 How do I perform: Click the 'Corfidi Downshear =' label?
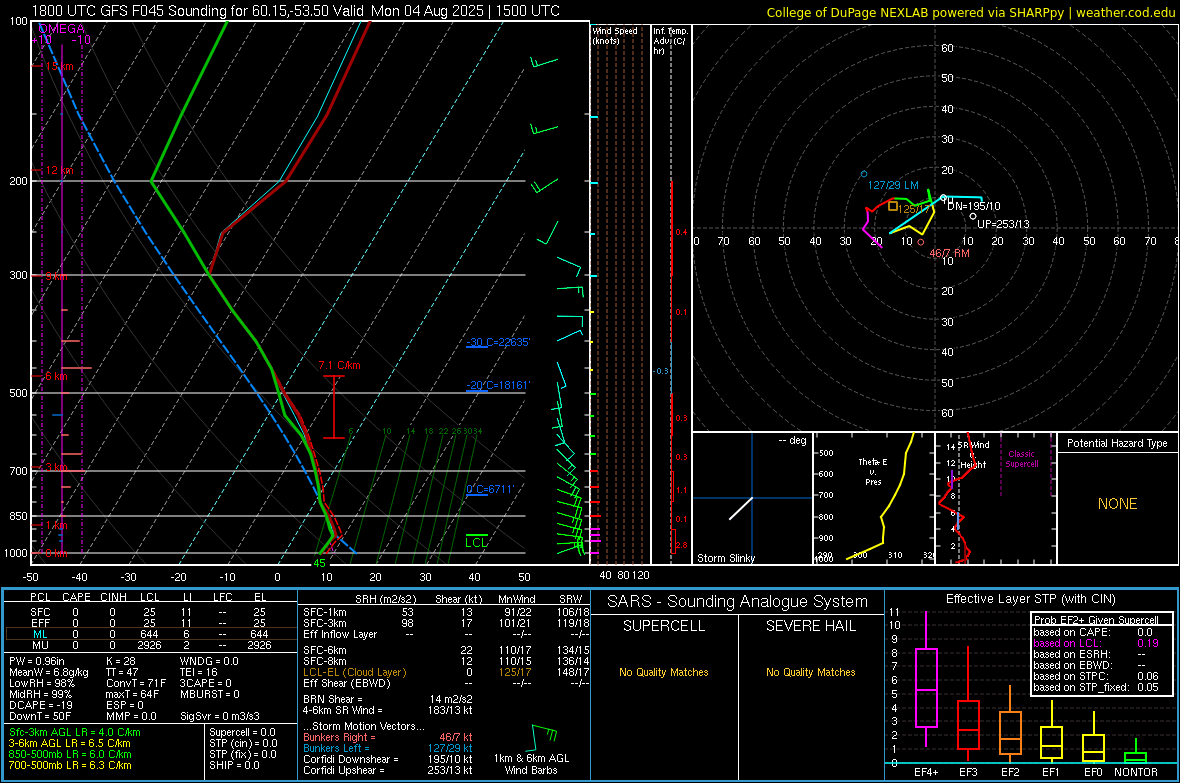(x=350, y=760)
